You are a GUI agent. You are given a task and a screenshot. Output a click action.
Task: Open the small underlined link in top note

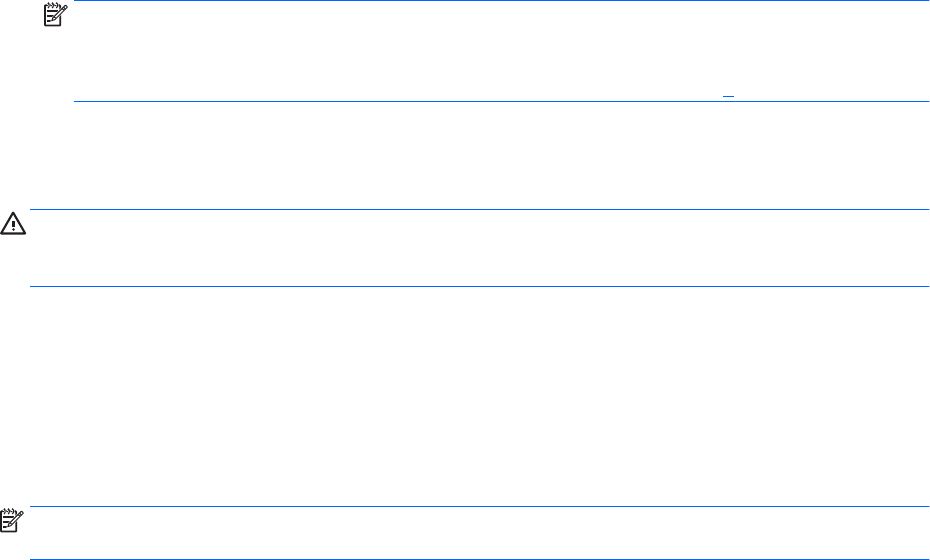tap(728, 92)
